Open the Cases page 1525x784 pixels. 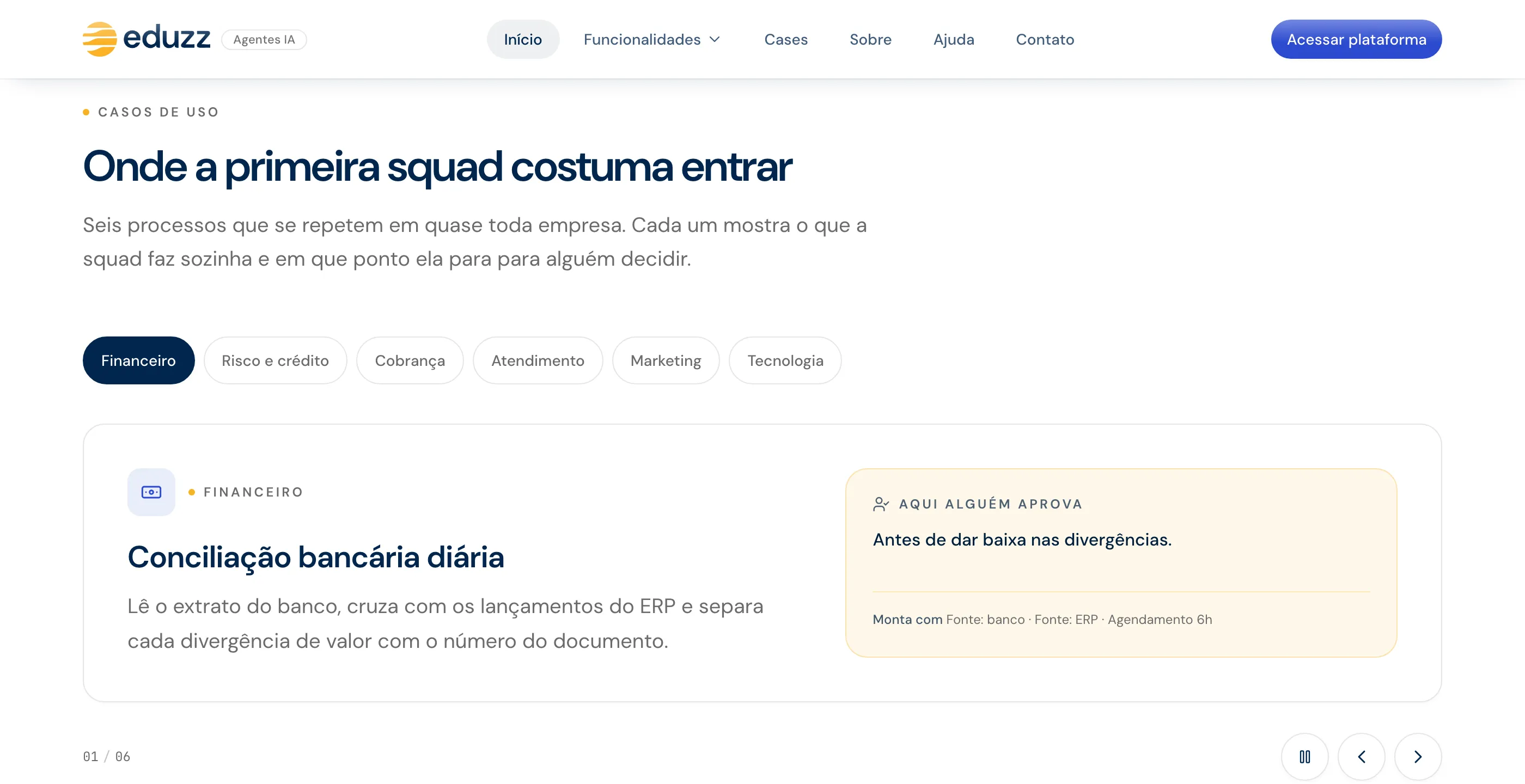click(x=785, y=39)
